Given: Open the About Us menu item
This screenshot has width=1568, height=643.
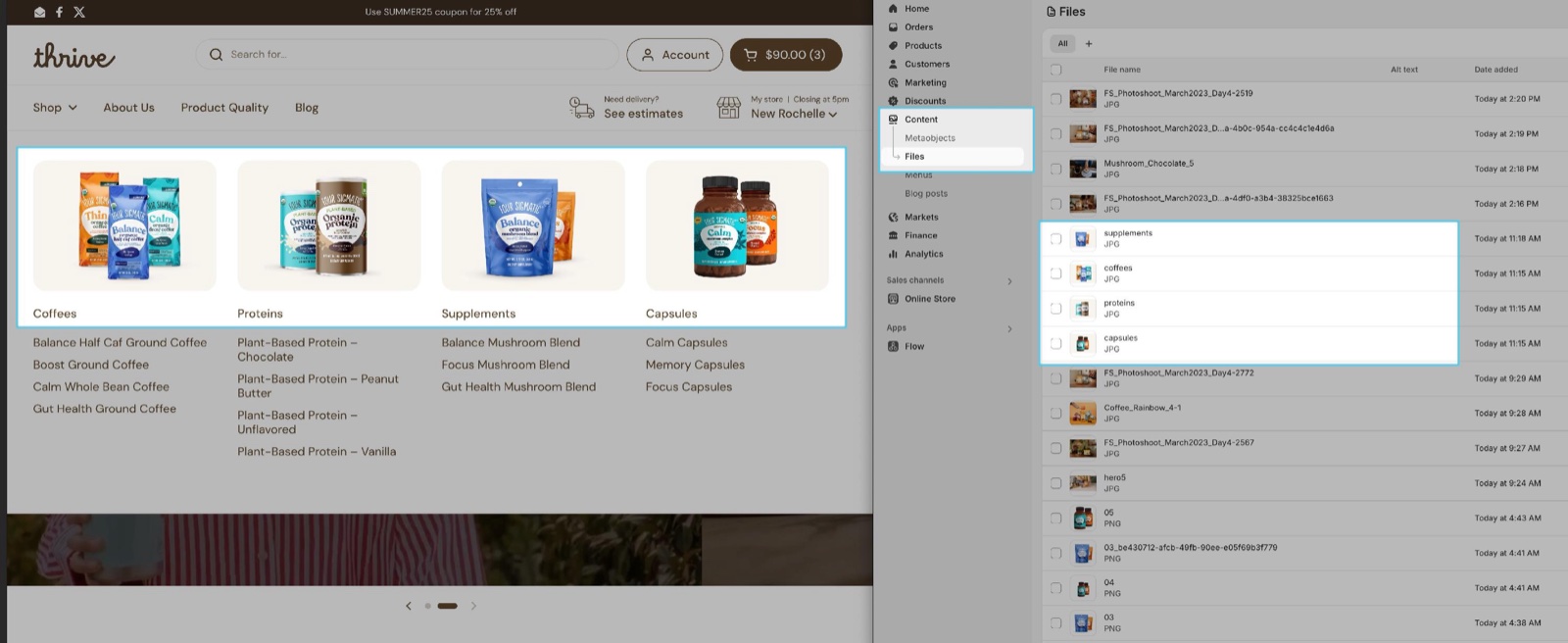Looking at the screenshot, I should (128, 108).
